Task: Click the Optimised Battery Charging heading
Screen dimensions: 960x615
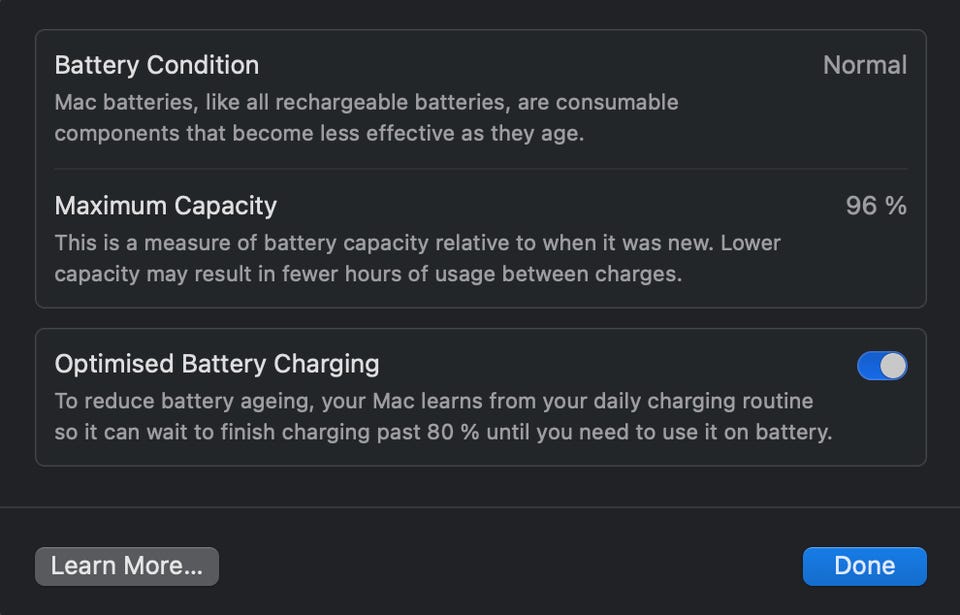Action: pyautogui.click(x=217, y=364)
